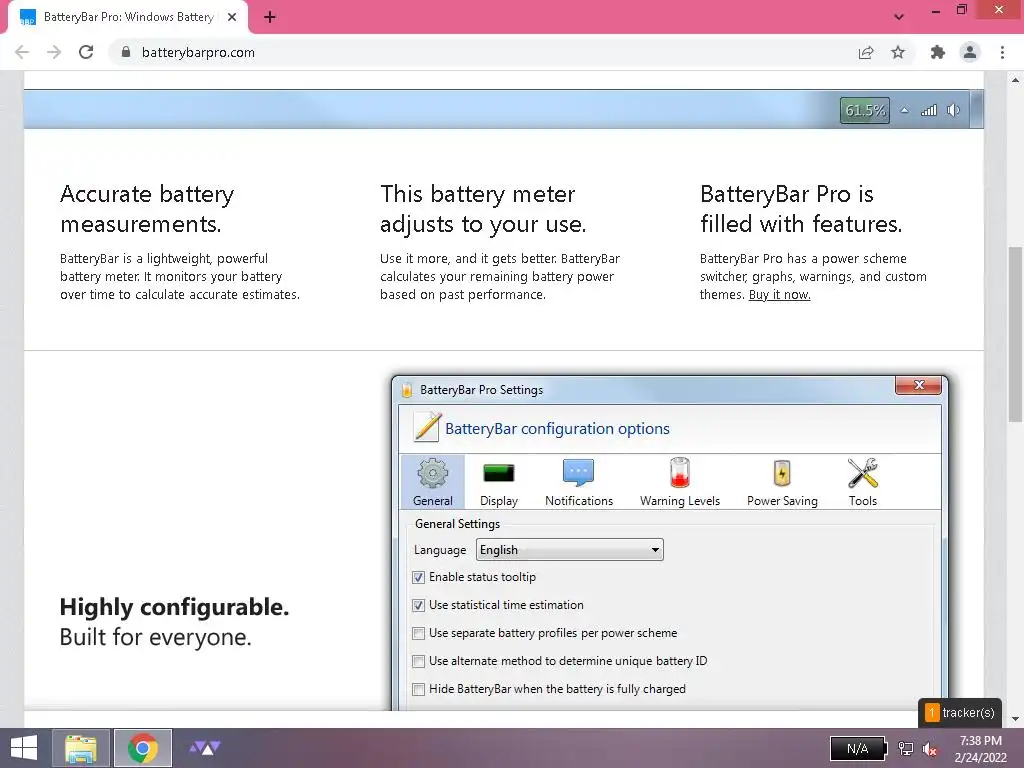Open the tab search chevron

[x=899, y=17]
